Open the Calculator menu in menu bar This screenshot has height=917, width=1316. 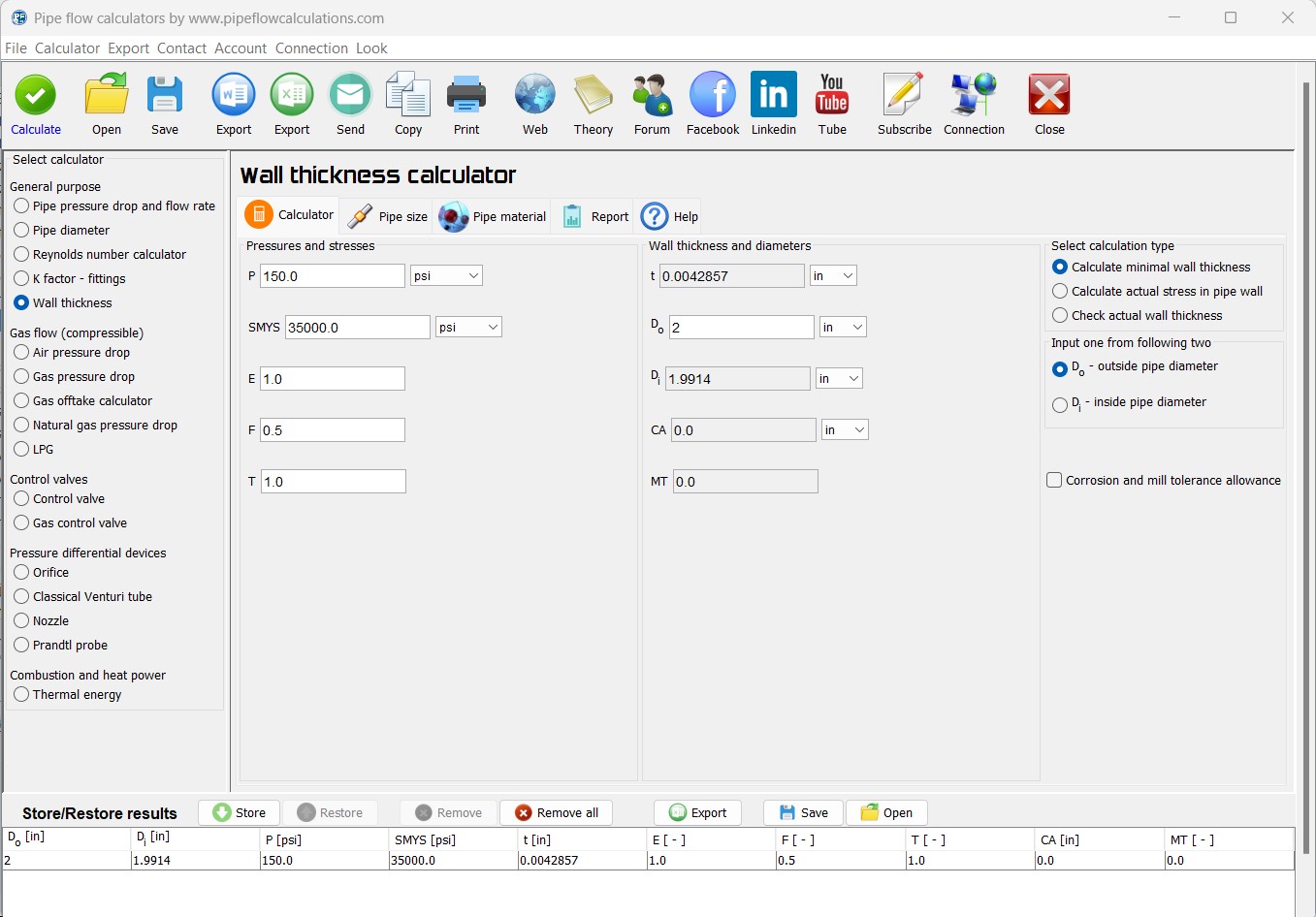tap(67, 48)
